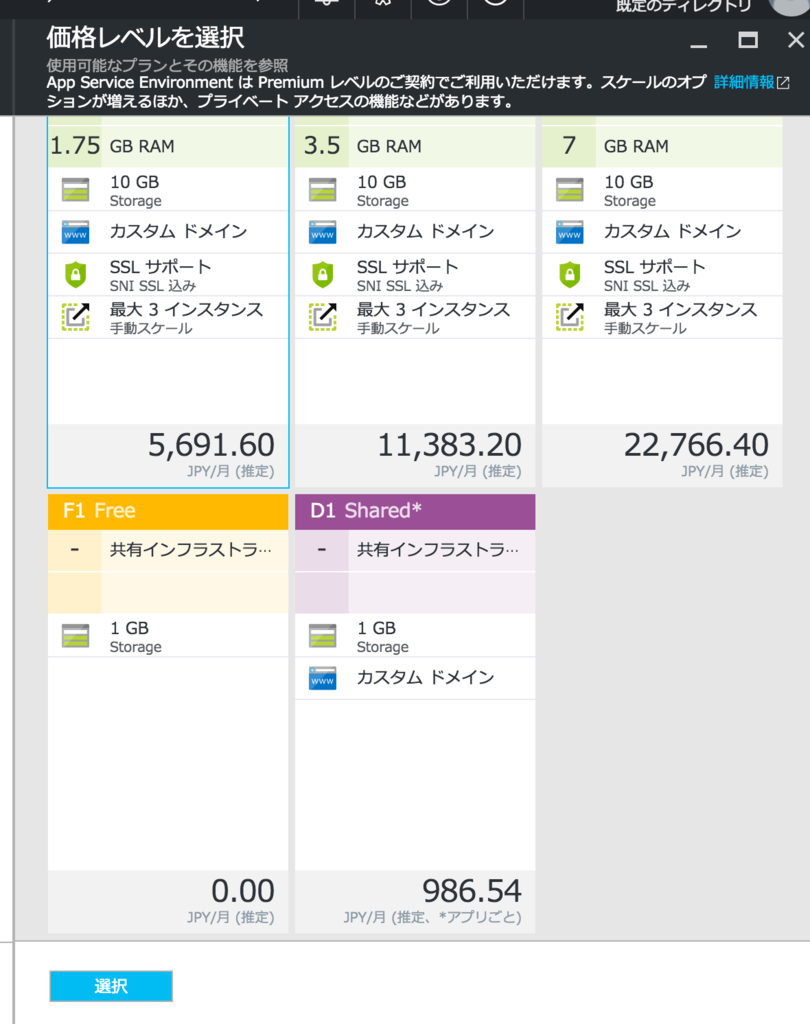Click the 3.5 GB RAM label
810x1024 pixels.
click(x=363, y=146)
